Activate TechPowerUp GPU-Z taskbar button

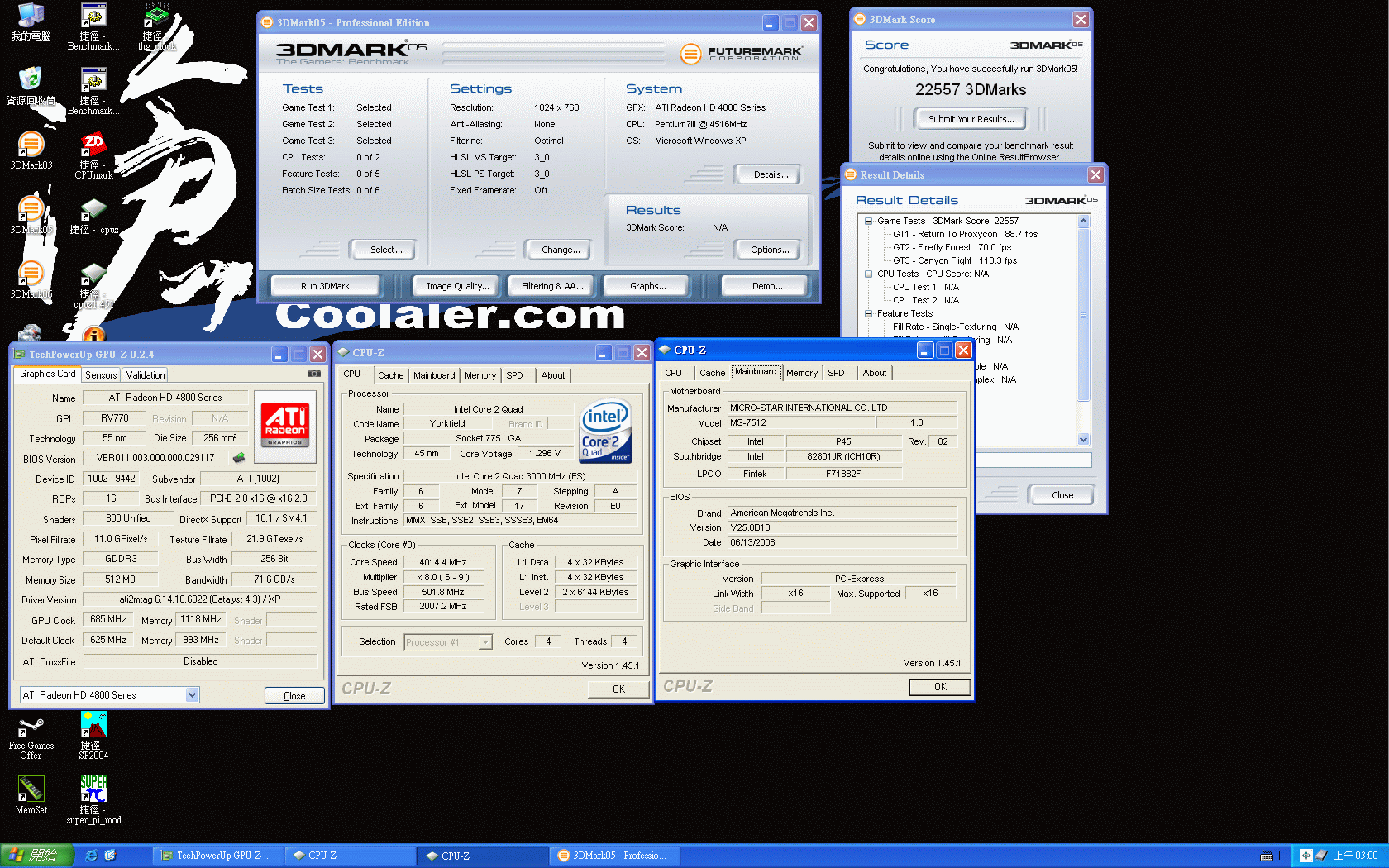pos(217,856)
